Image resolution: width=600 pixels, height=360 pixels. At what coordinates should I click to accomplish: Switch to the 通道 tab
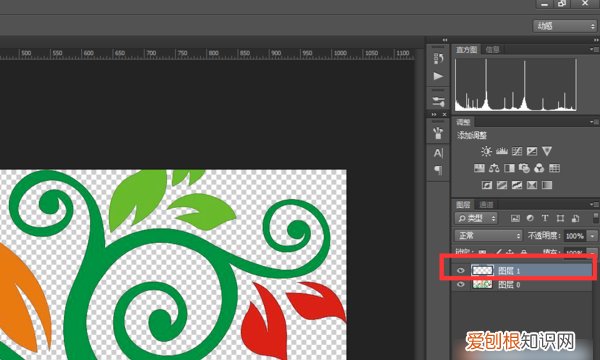point(486,205)
